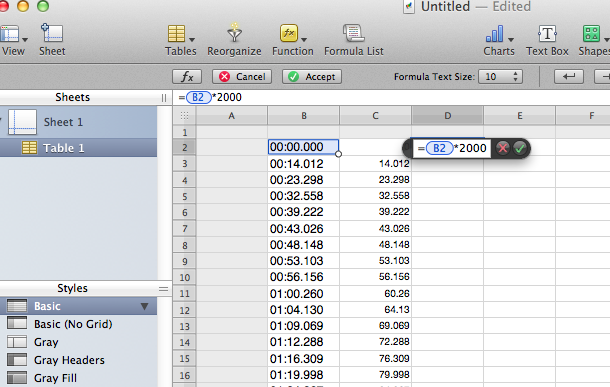Click the Reorganize funnel icon
The image size is (610, 387).
point(234,33)
